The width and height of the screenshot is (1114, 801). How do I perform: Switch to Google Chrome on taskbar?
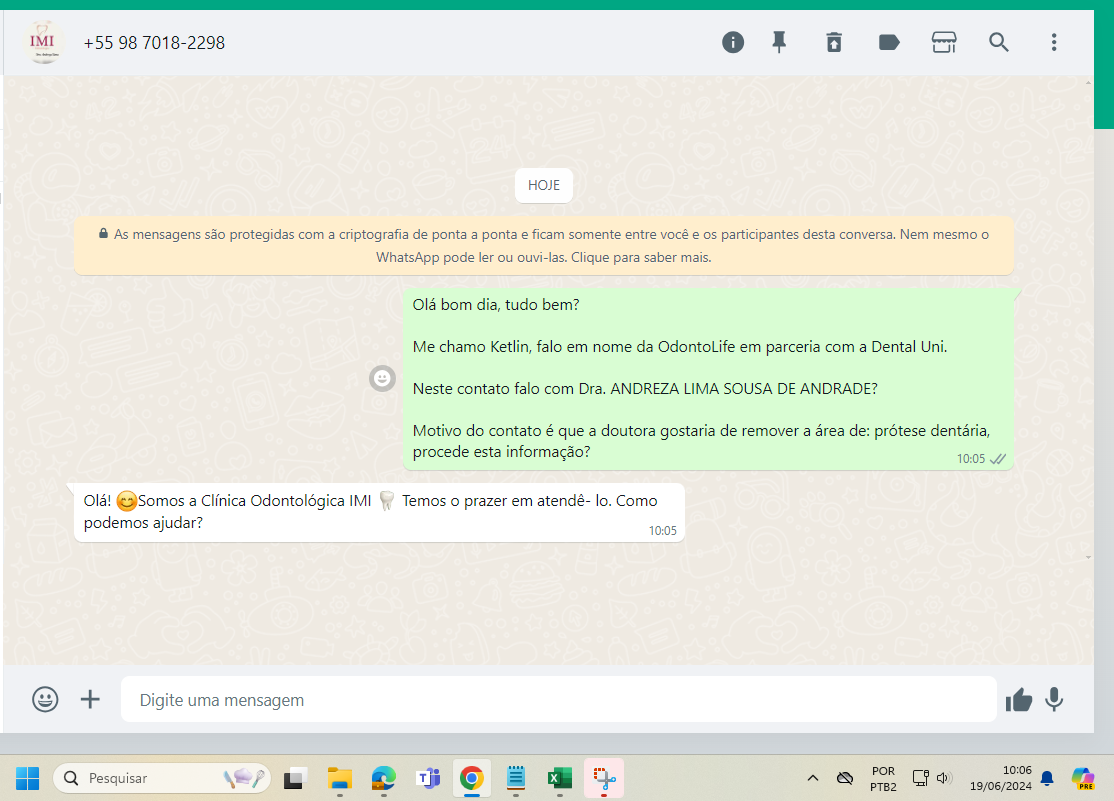click(x=472, y=778)
